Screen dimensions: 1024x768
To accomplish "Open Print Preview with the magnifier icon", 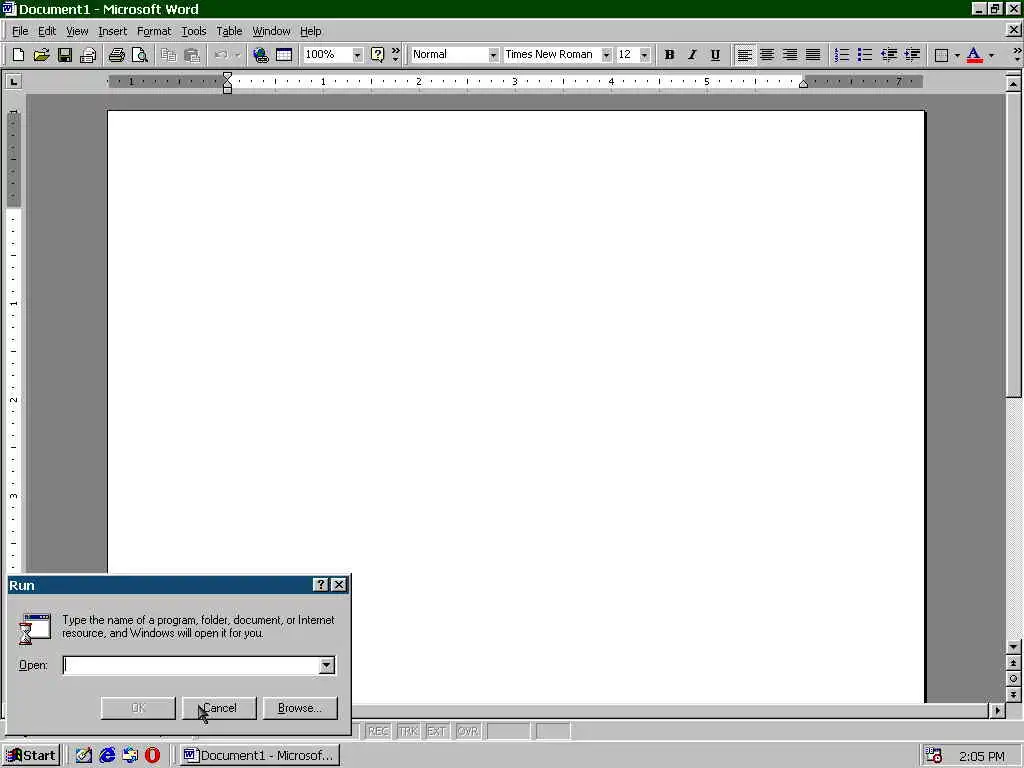I will [x=139, y=55].
